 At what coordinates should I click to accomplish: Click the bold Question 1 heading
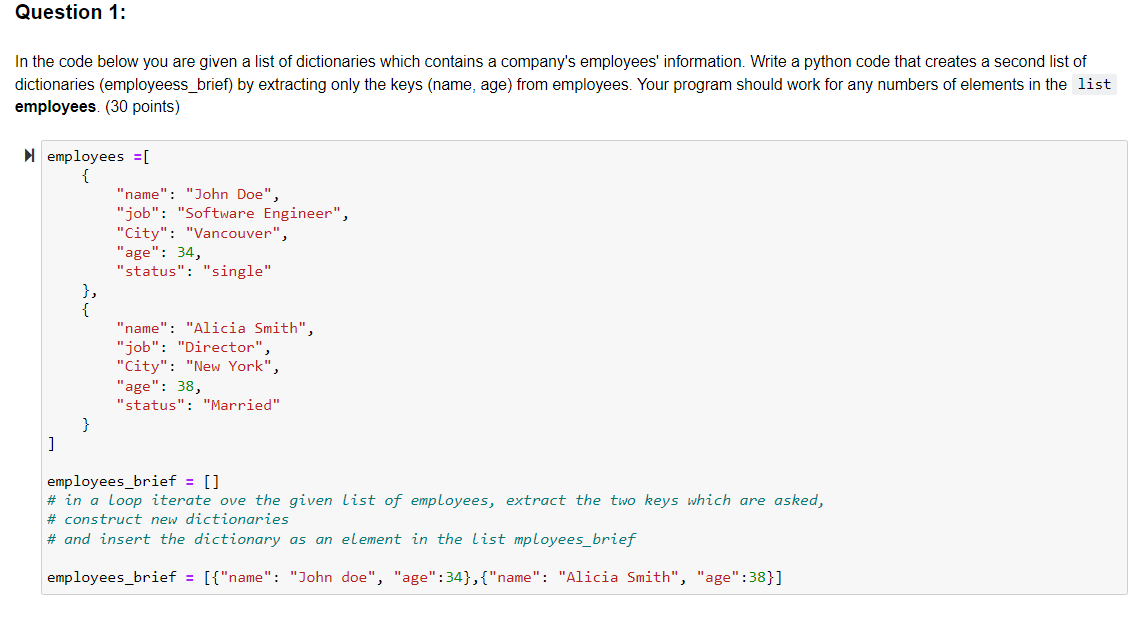[x=69, y=13]
